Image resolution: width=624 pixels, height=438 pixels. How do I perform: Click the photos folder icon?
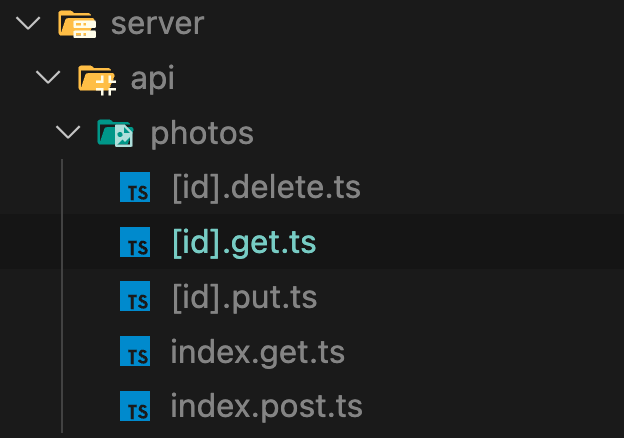pyautogui.click(x=115, y=133)
